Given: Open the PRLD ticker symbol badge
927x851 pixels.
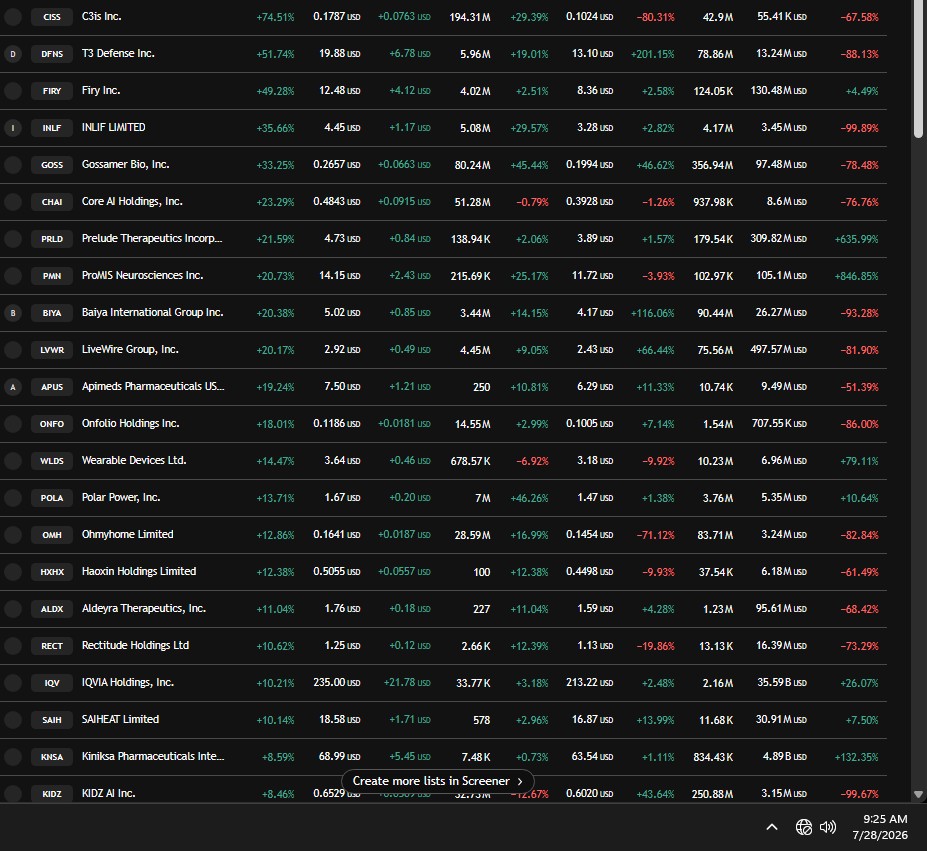Looking at the screenshot, I should [x=52, y=239].
